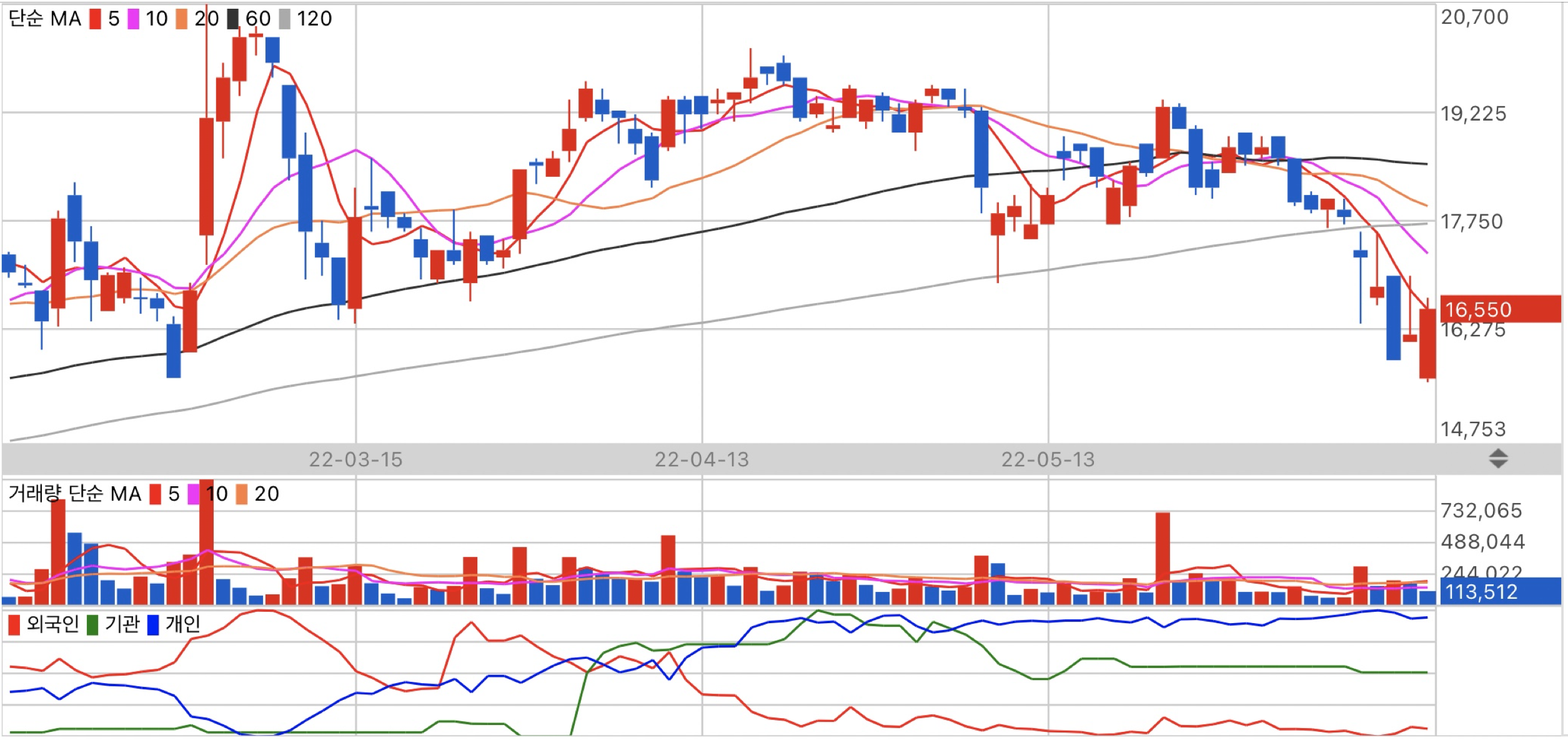Image resolution: width=1568 pixels, height=740 pixels.
Task: Click the 단순 MA label on price chart
Action: point(45,19)
